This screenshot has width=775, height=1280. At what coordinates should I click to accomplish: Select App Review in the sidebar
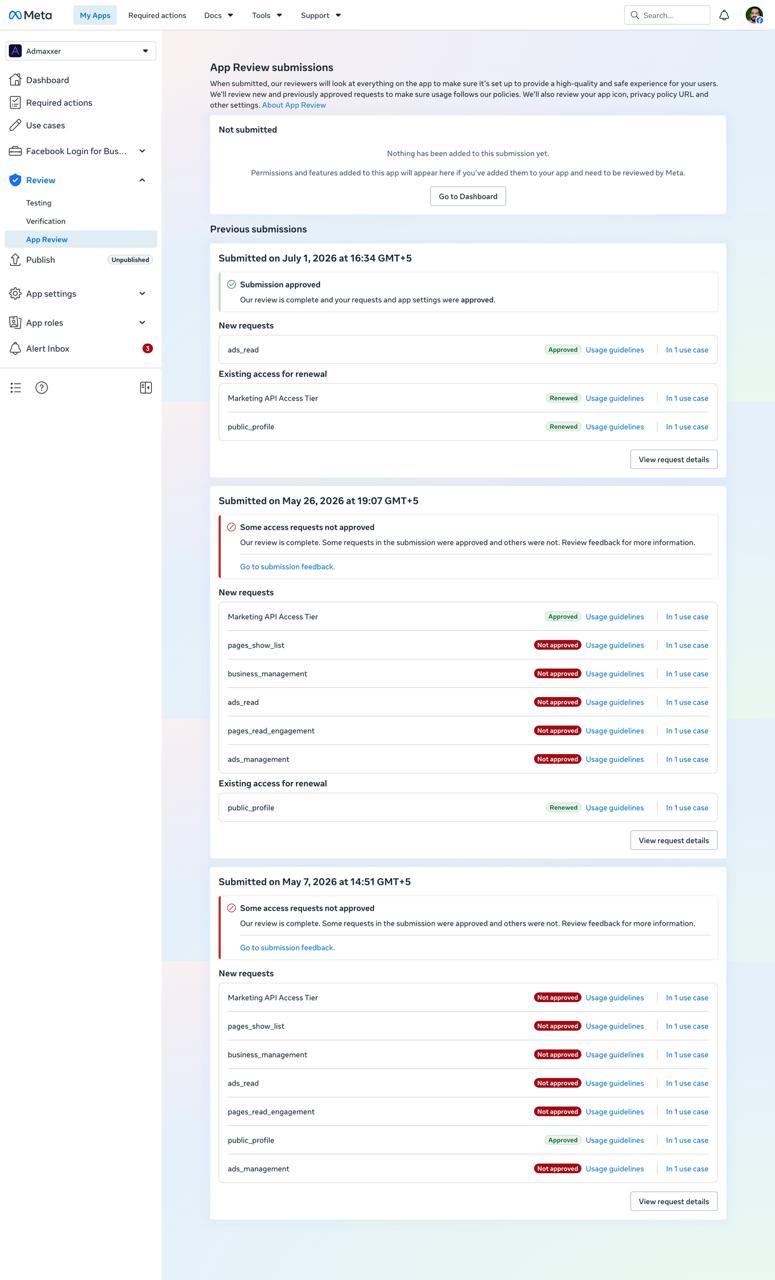click(x=81, y=239)
